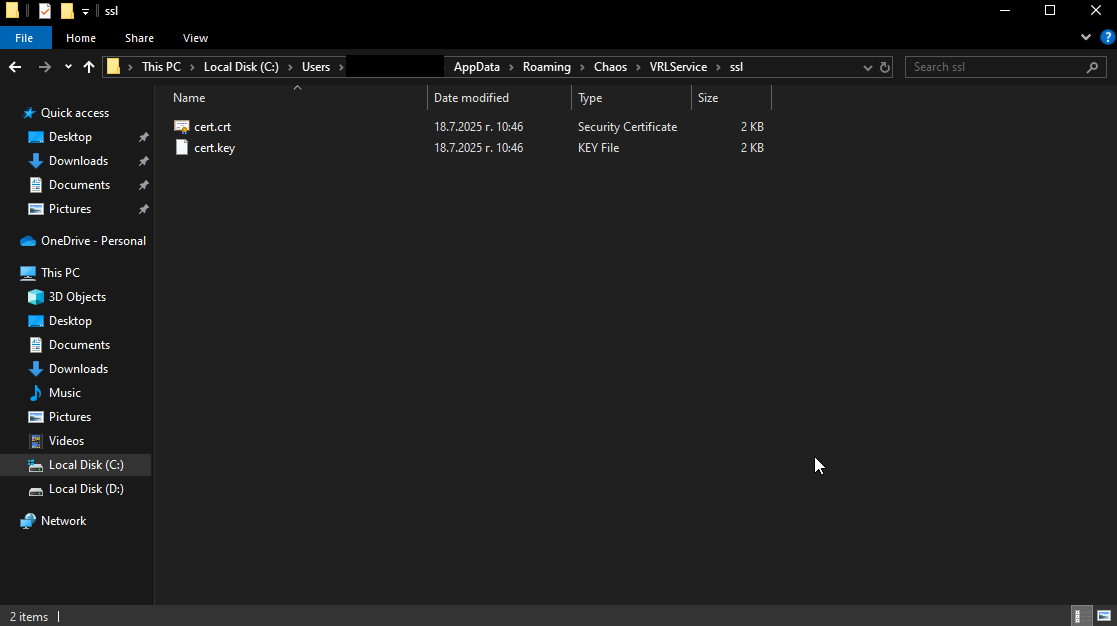Click the search magnifier in the search box

click(1092, 67)
